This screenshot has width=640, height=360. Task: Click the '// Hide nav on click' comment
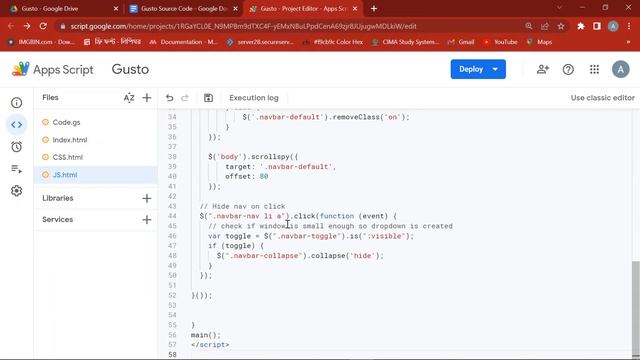tap(242, 207)
